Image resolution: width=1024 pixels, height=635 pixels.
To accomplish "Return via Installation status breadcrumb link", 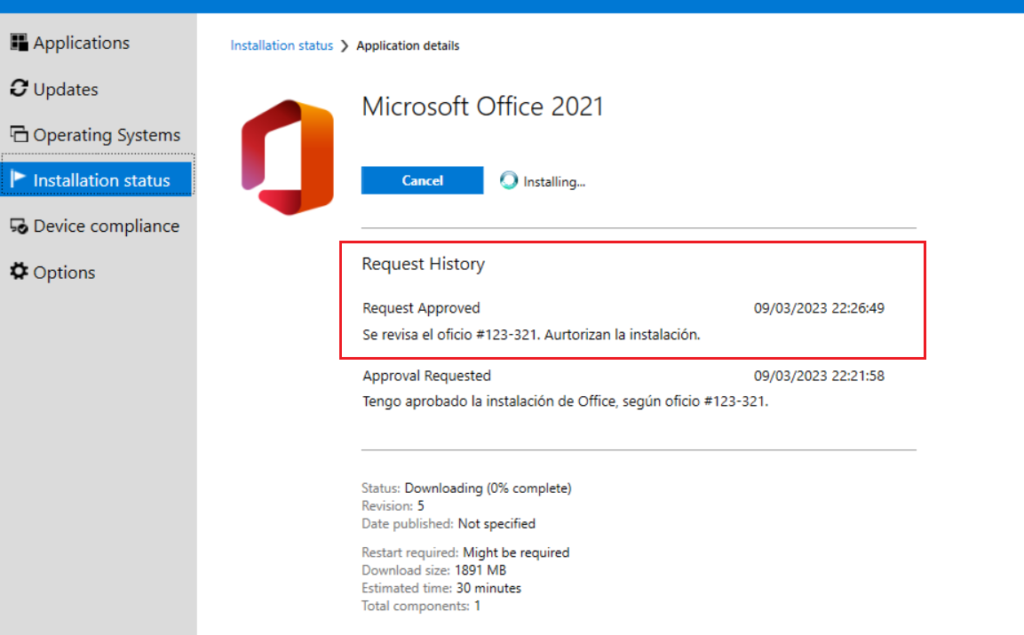I will point(281,46).
